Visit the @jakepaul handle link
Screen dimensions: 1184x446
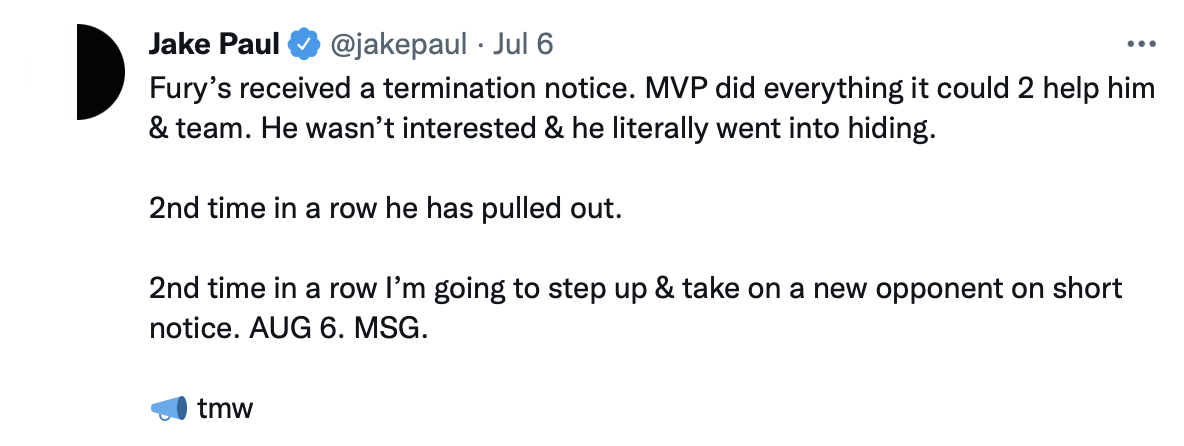pyautogui.click(x=399, y=45)
